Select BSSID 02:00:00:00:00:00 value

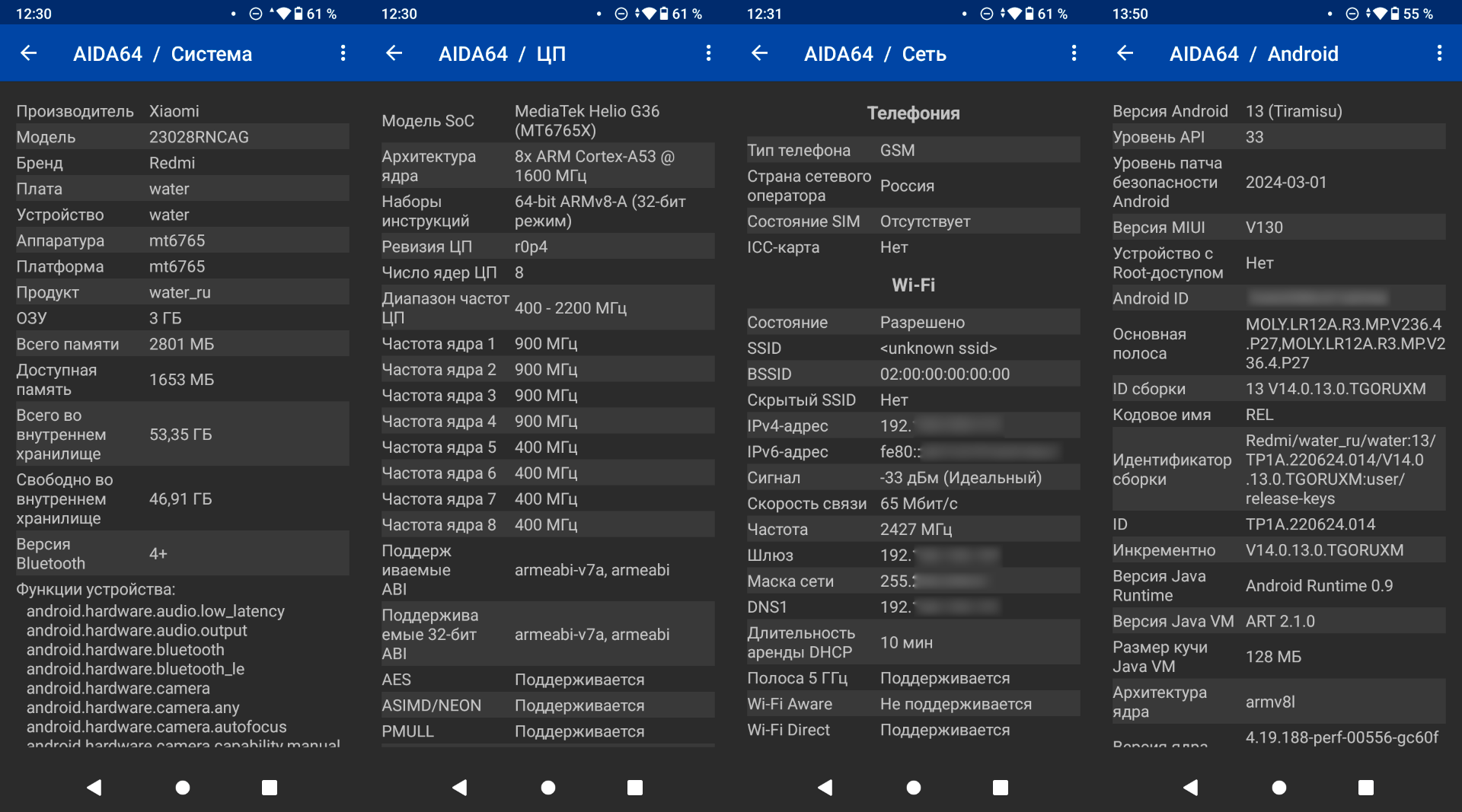pos(945,374)
